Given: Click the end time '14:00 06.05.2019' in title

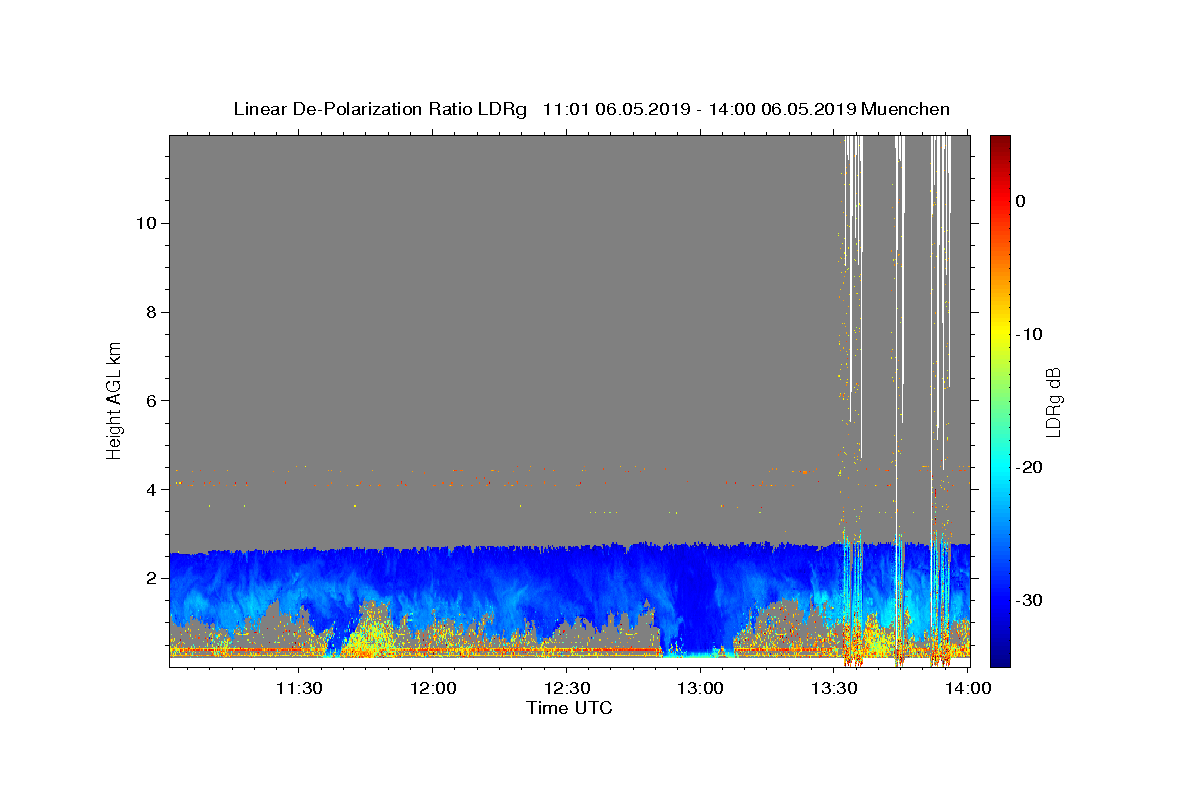Looking at the screenshot, I should [x=781, y=109].
